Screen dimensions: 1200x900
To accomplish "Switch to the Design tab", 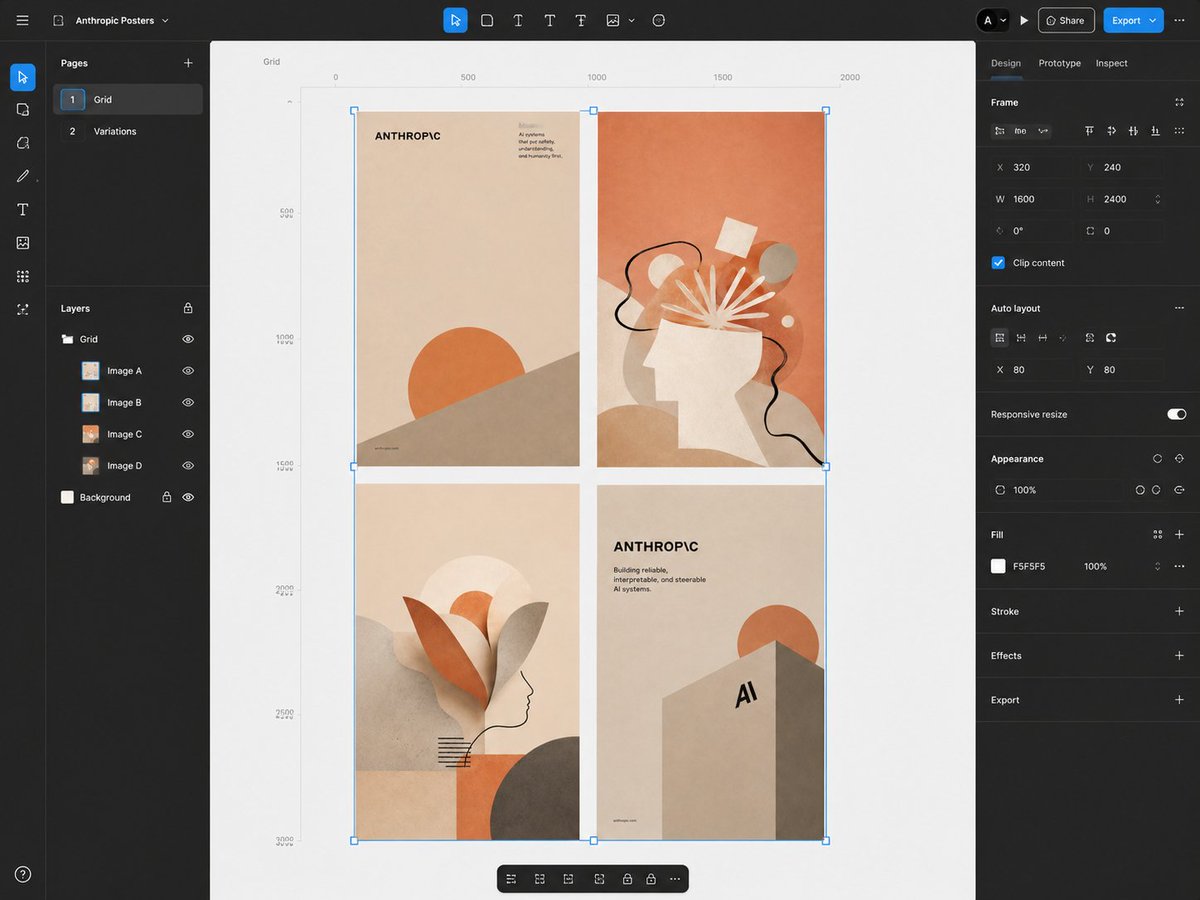I will [1006, 63].
